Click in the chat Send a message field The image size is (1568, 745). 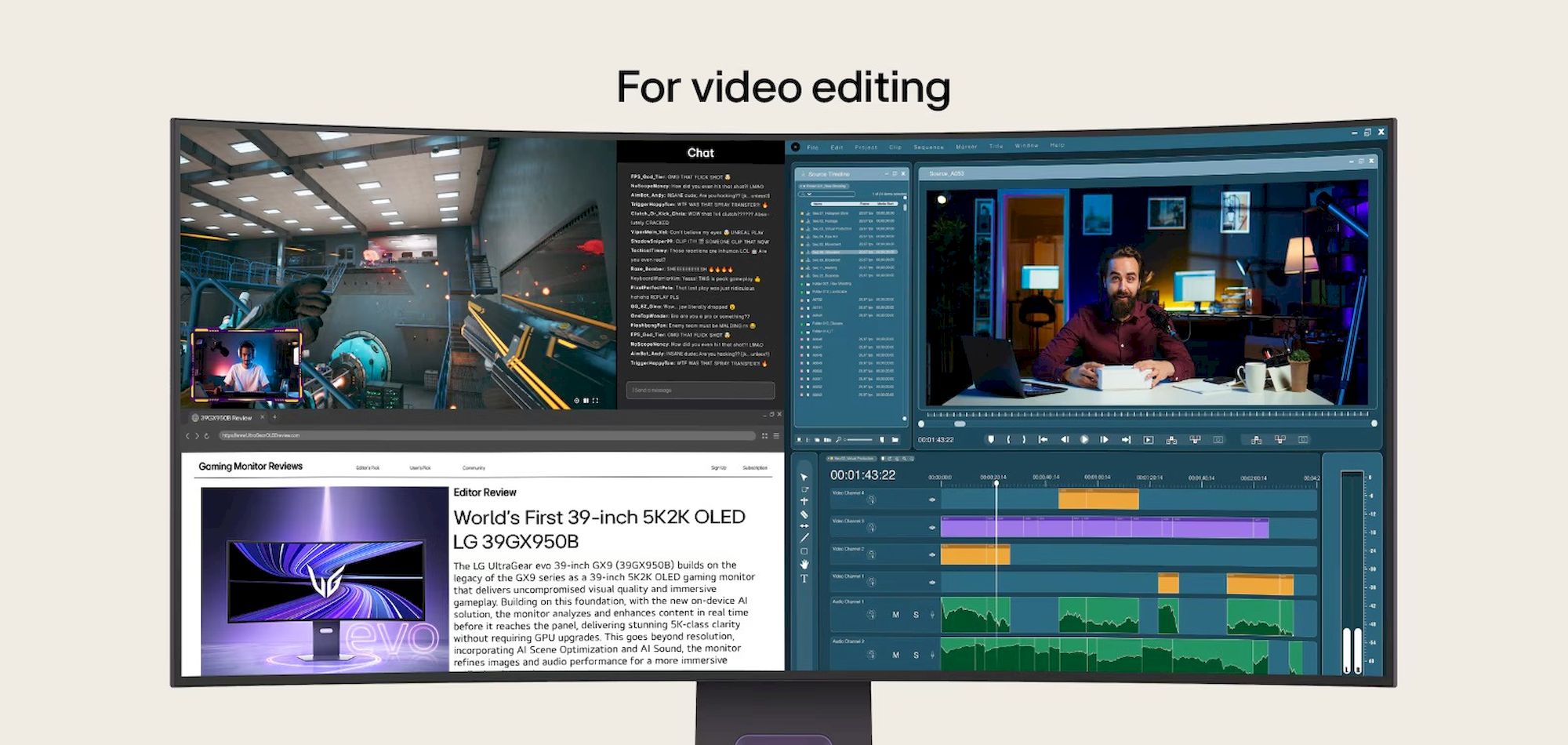[x=700, y=390]
